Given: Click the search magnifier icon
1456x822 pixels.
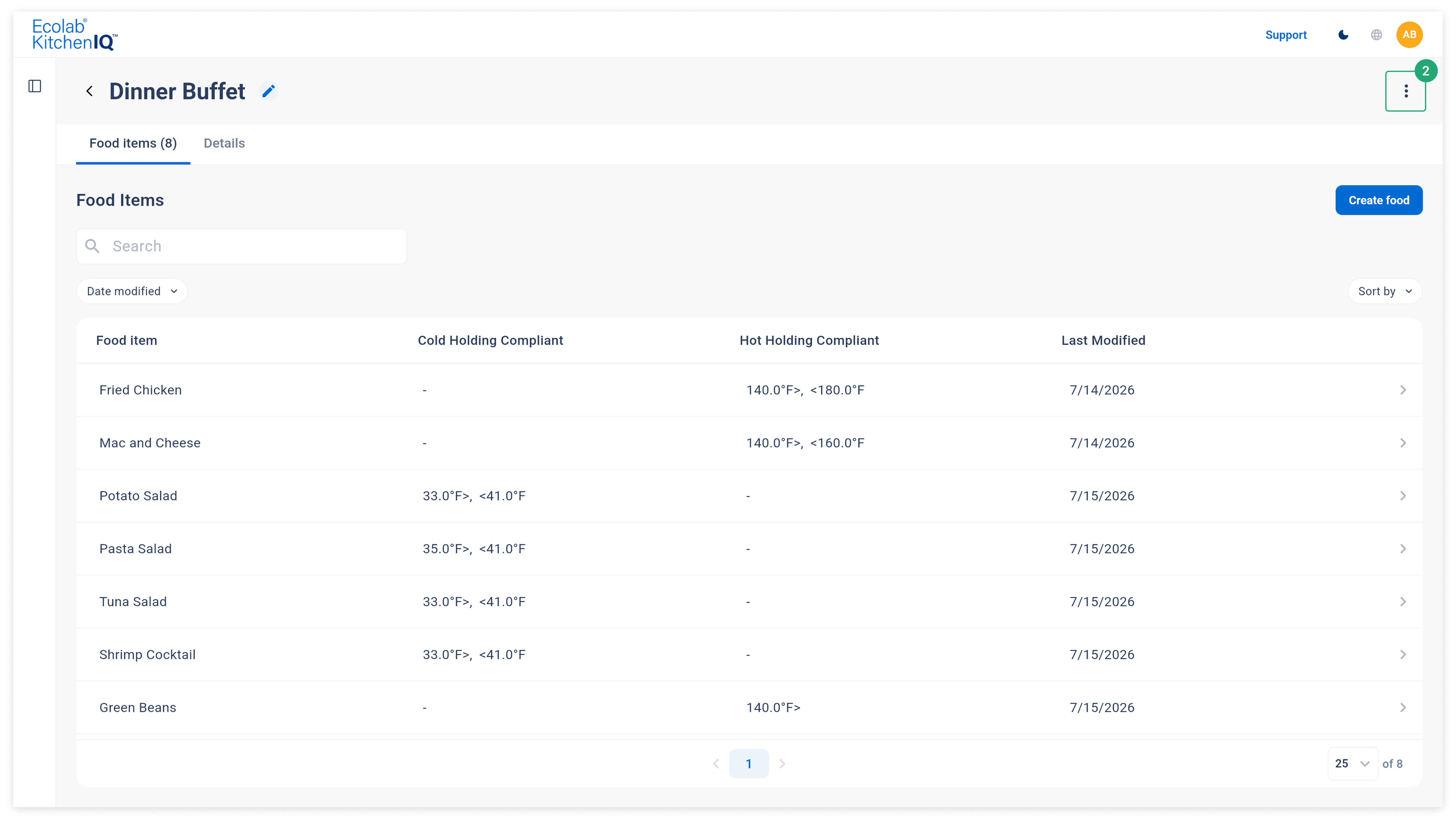Looking at the screenshot, I should (x=92, y=246).
